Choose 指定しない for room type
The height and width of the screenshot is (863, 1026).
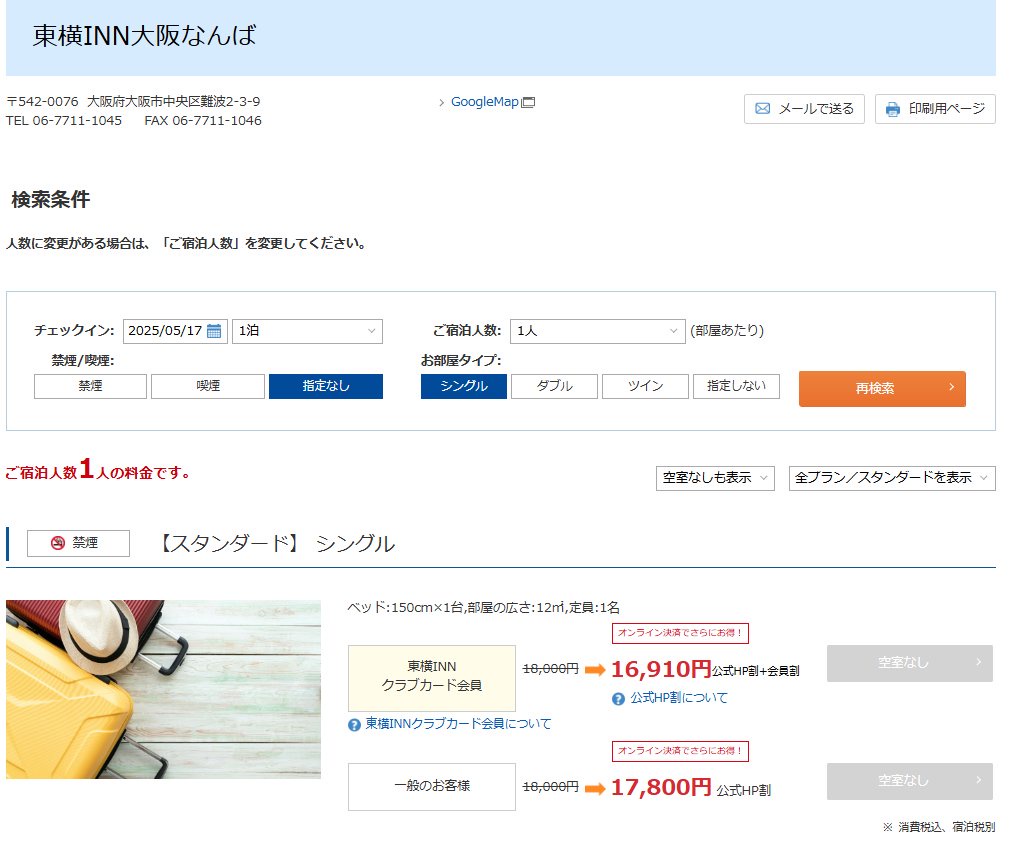736,386
